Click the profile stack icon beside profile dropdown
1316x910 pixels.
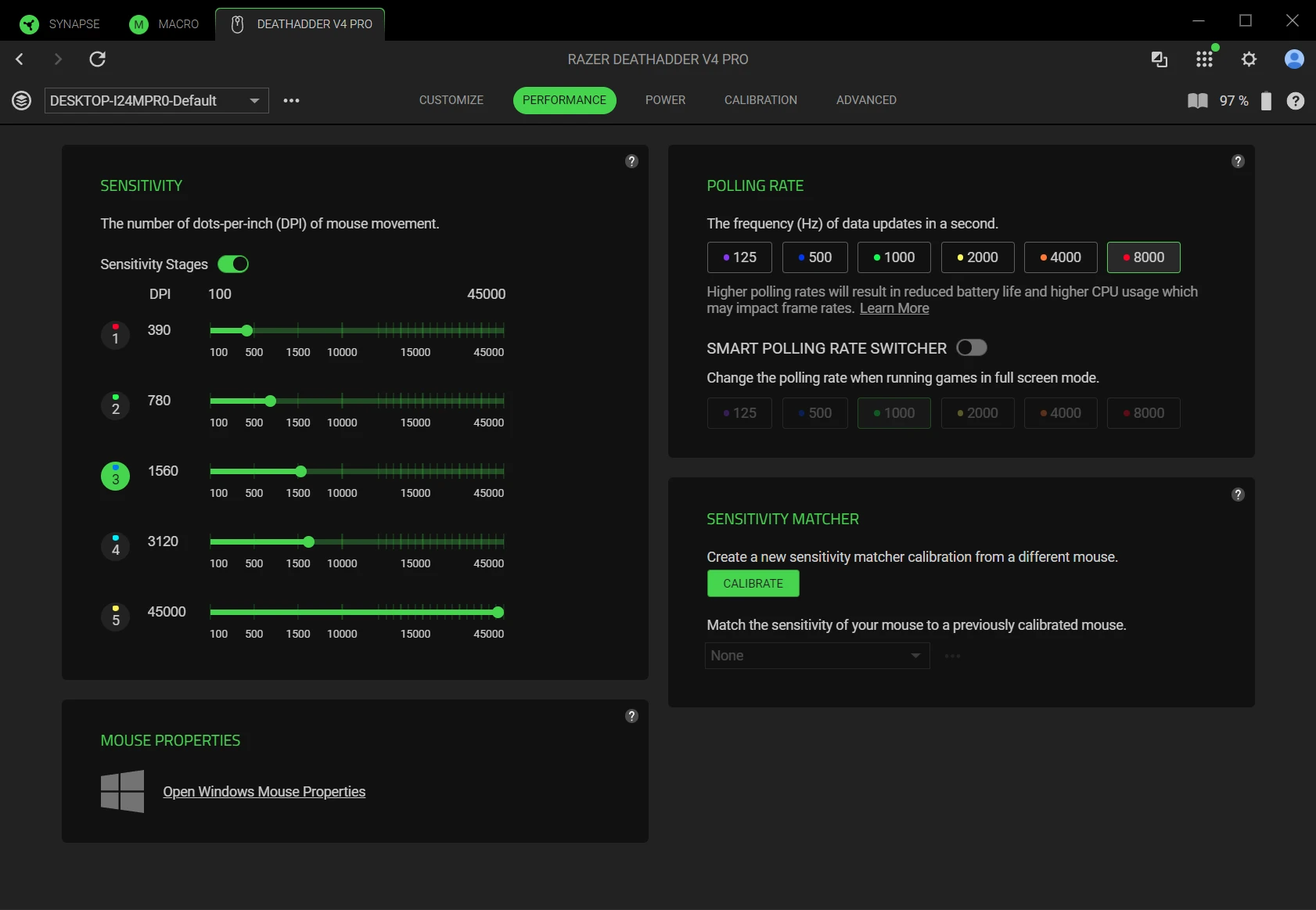coord(22,101)
